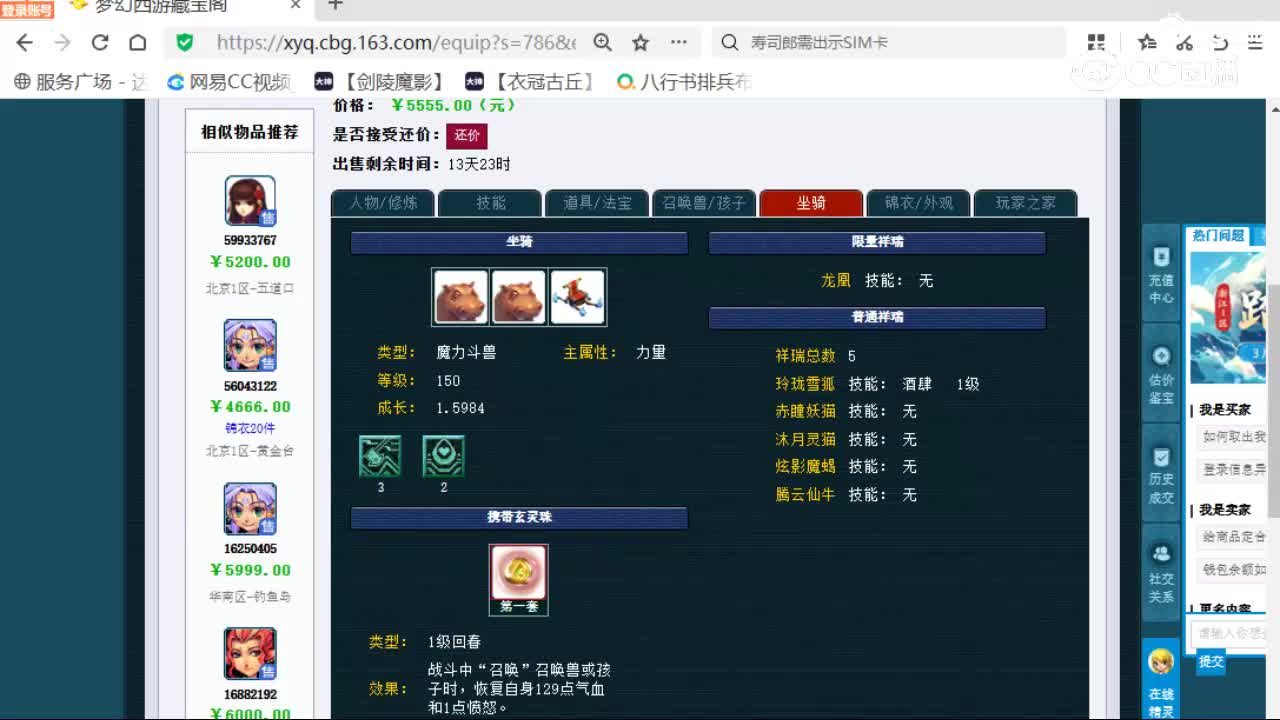The height and width of the screenshot is (720, 1280).
Task: Click the zoom magnifier icon in address bar
Action: coord(602,42)
